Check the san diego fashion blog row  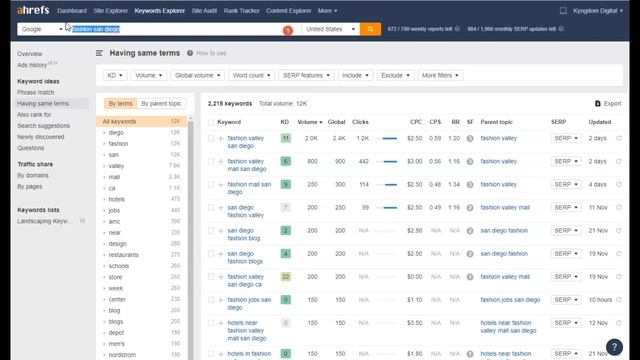211,230
